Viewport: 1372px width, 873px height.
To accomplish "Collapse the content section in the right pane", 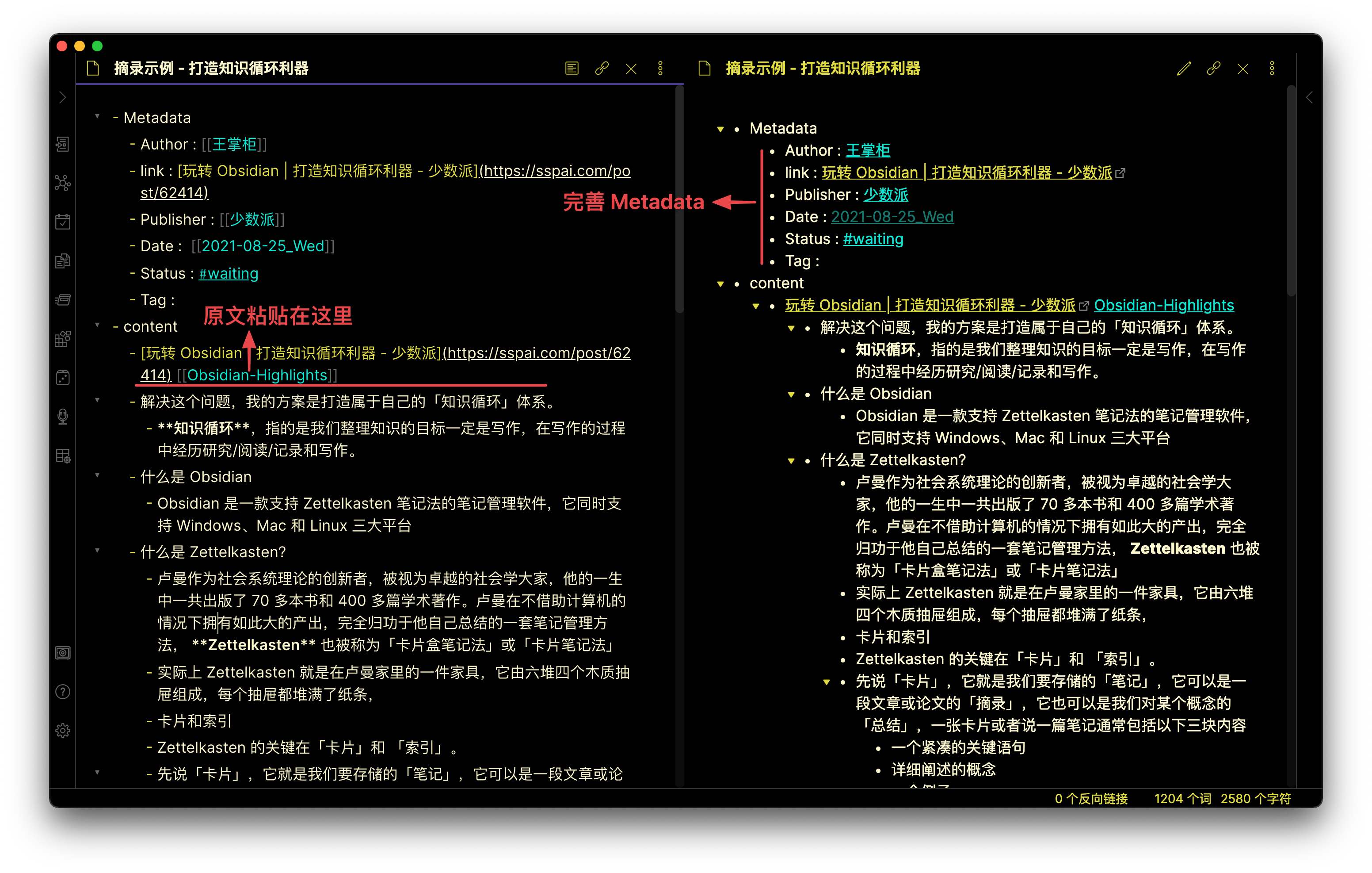I will (721, 283).
